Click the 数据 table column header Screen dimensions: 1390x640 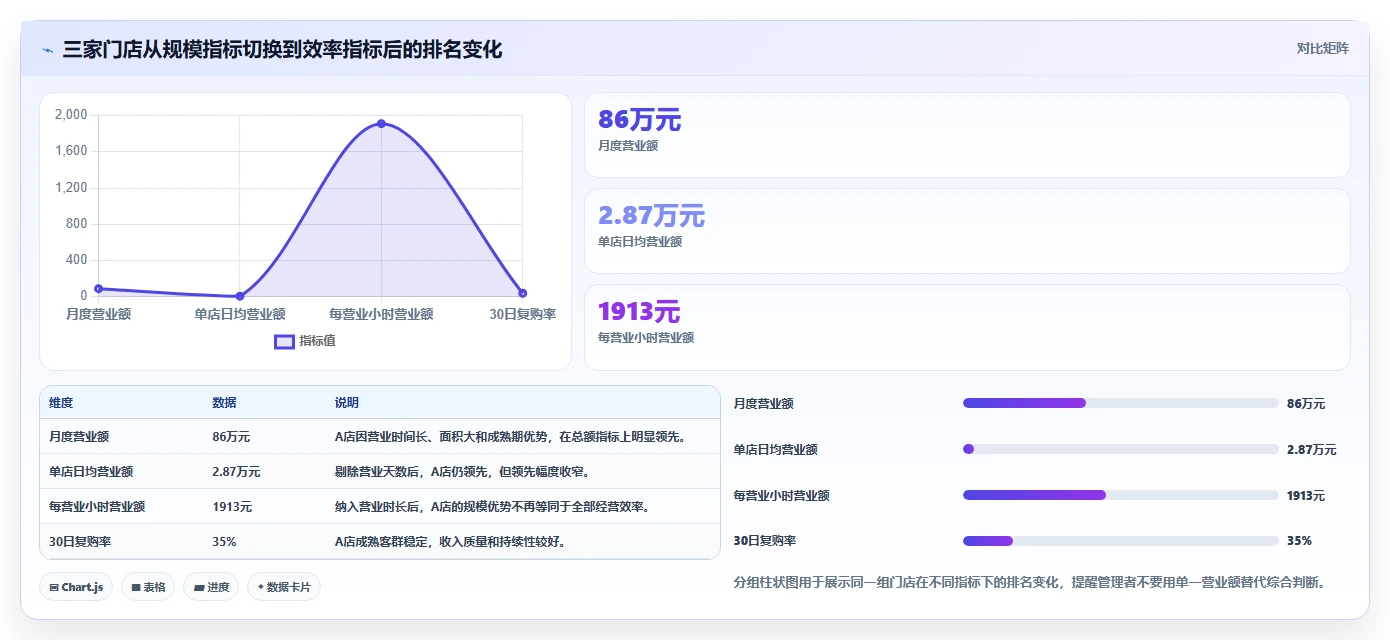click(224, 403)
